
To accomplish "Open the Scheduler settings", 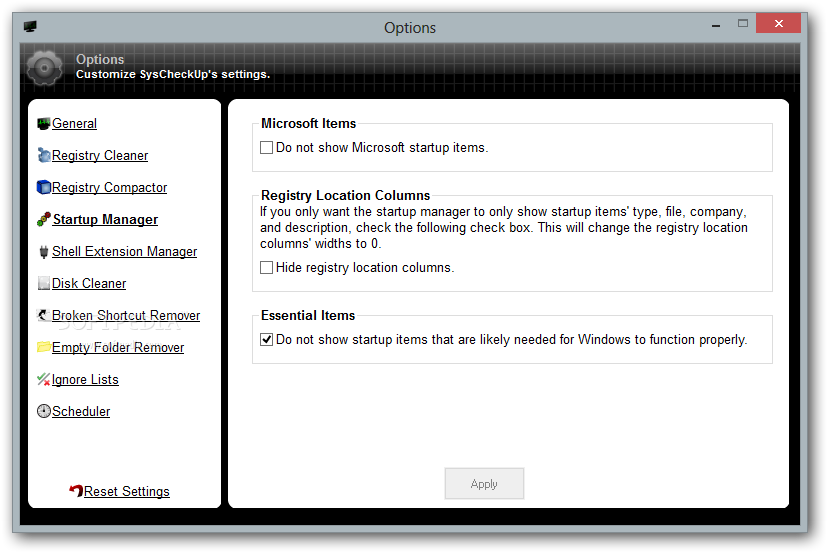I will pyautogui.click(x=81, y=411).
